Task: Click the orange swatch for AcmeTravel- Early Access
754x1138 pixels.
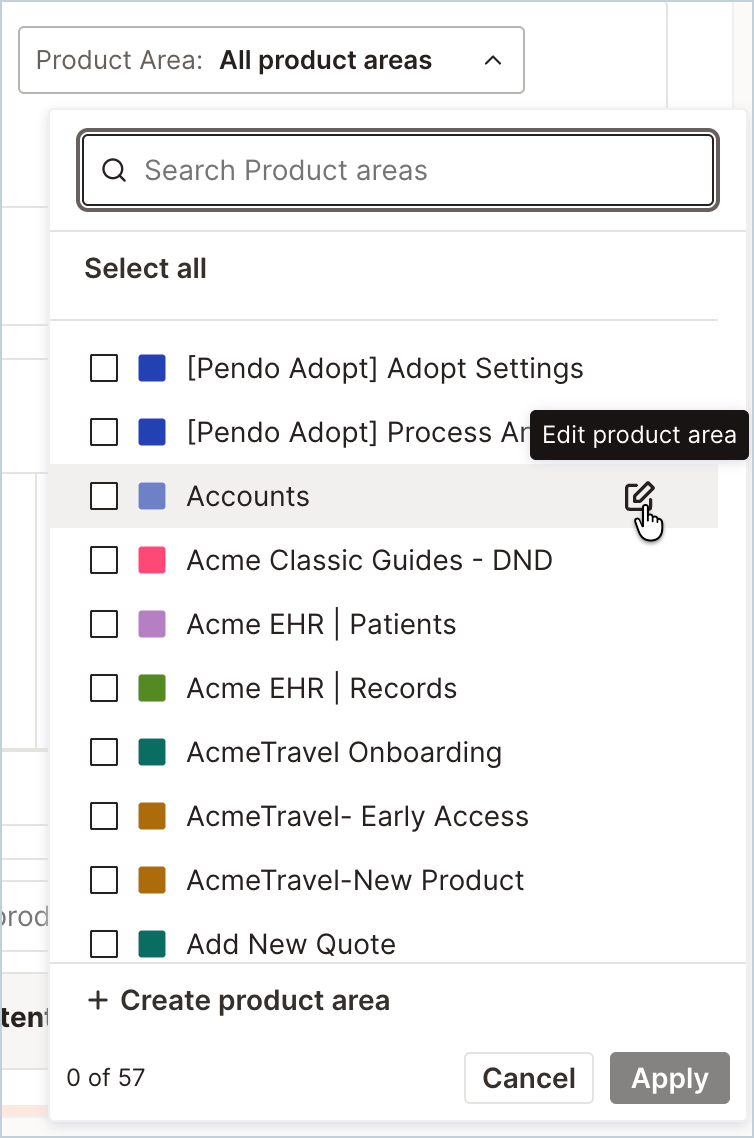Action: (x=152, y=816)
